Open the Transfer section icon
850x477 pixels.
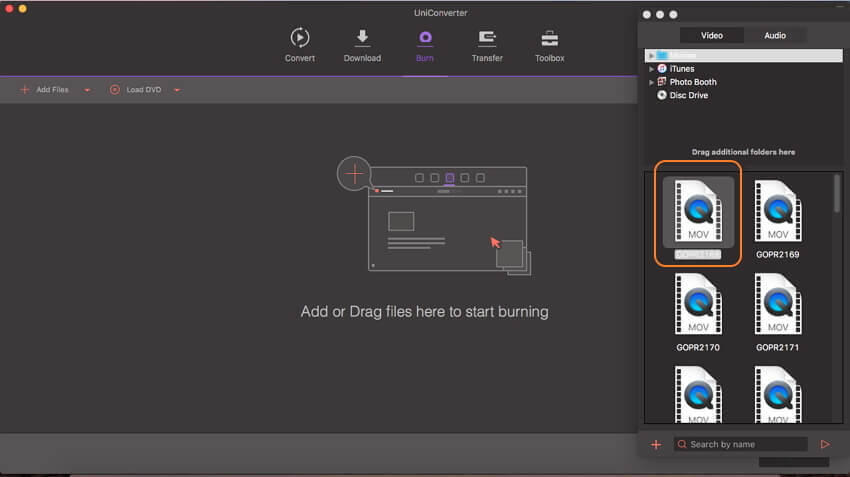point(487,37)
